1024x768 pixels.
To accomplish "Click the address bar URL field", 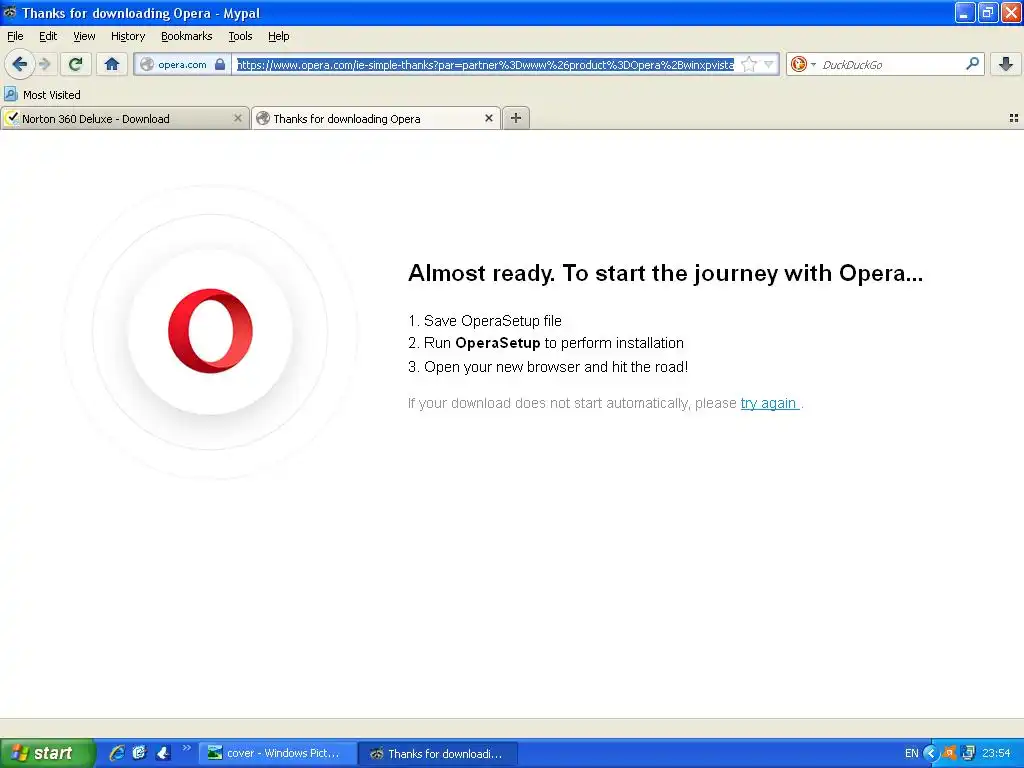I will coord(485,64).
